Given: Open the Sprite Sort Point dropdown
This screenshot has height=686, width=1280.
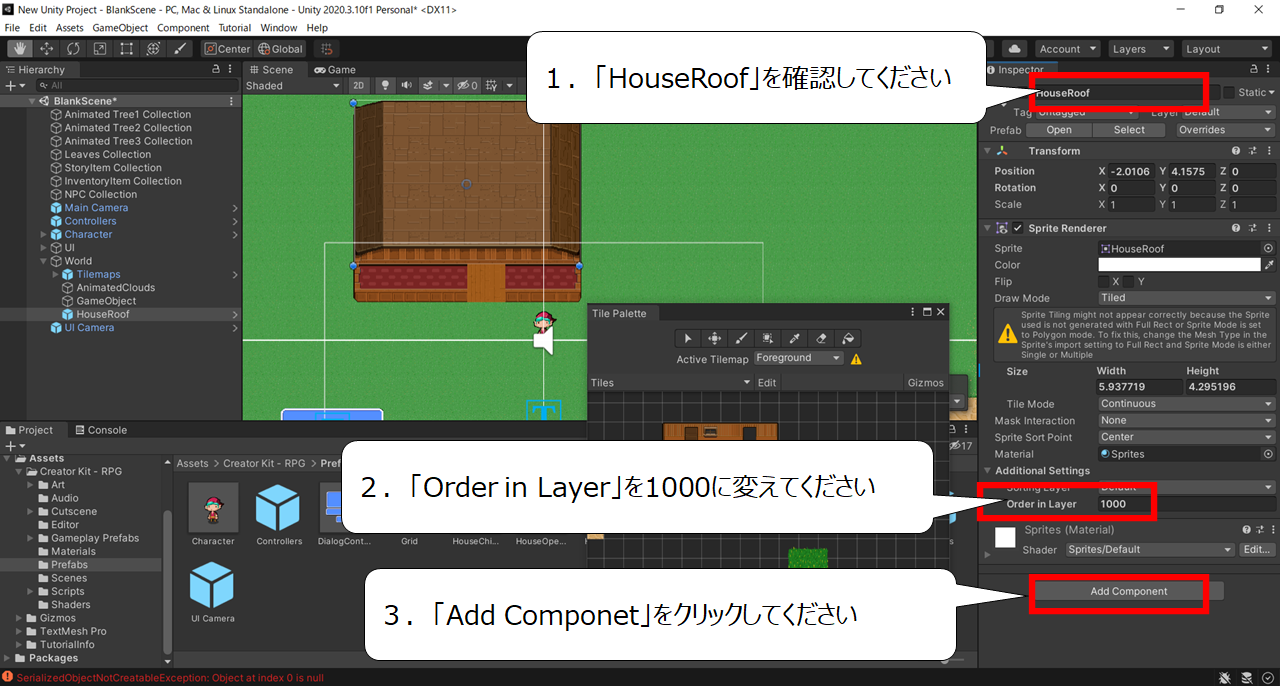Looking at the screenshot, I should click(x=1187, y=437).
